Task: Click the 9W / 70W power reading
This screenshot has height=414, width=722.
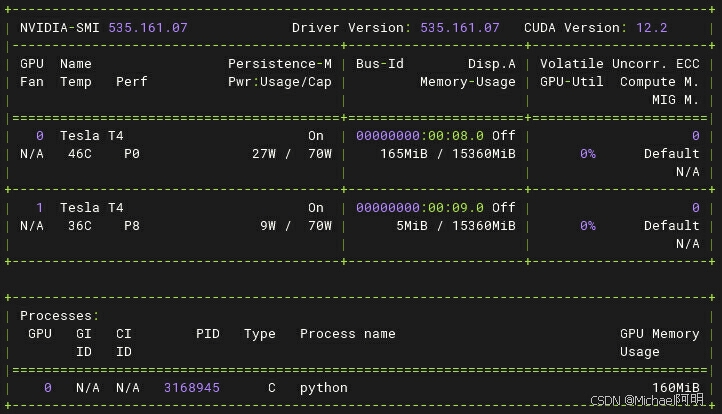Action: pos(296,226)
